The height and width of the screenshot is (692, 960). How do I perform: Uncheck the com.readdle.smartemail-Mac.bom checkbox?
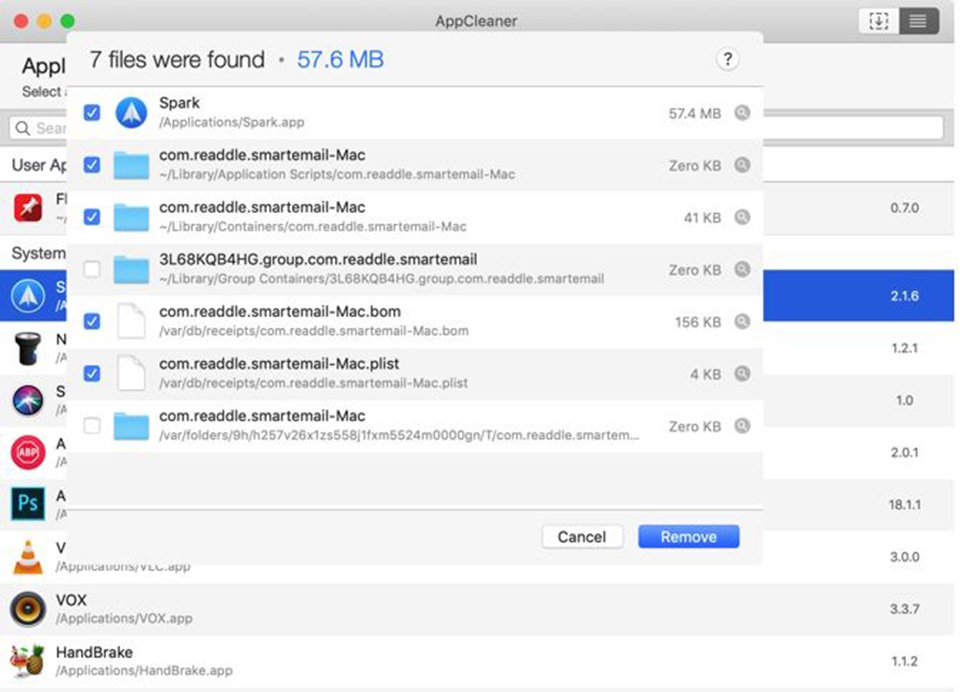91,321
